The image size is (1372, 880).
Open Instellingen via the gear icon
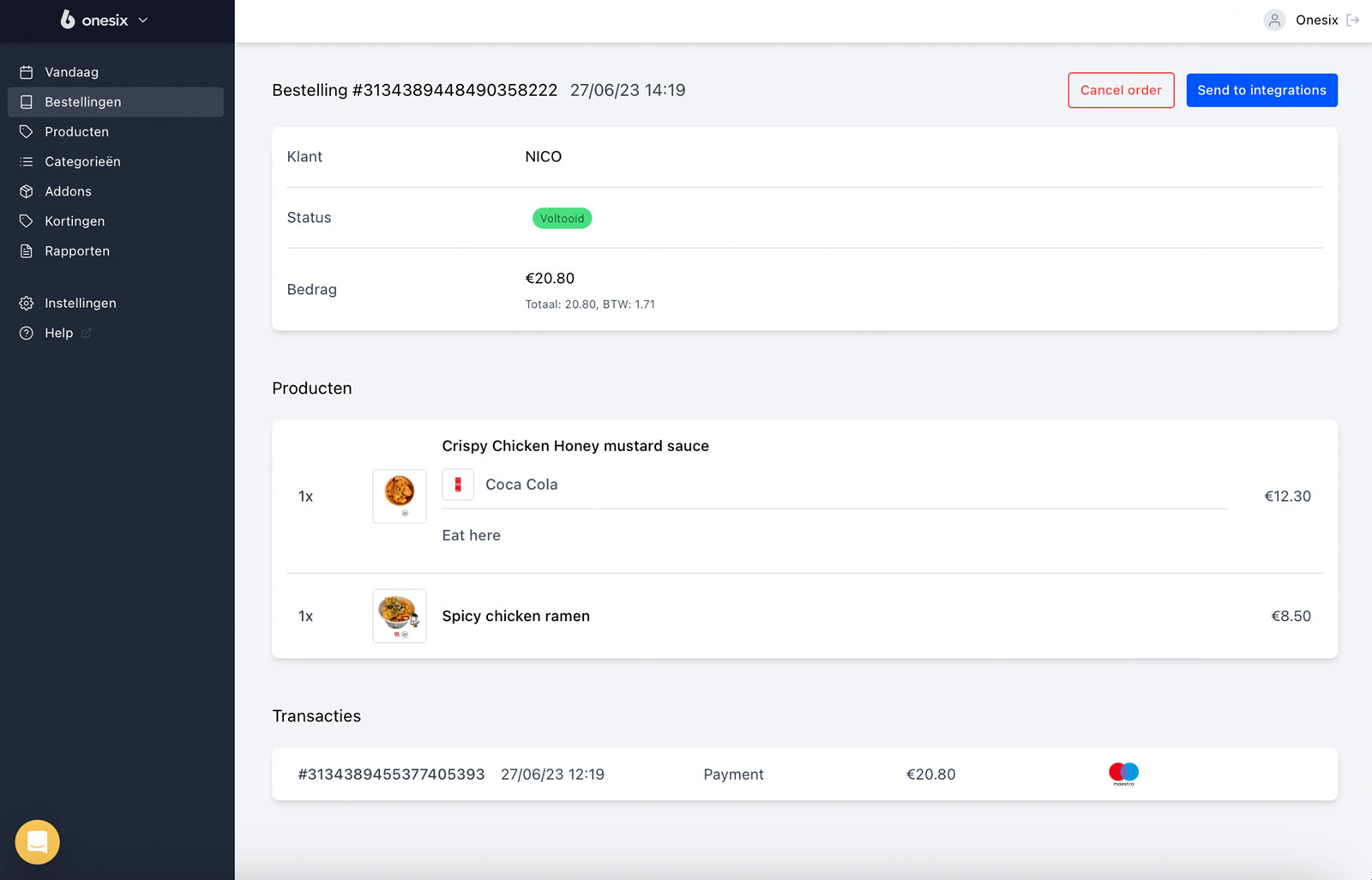point(26,303)
